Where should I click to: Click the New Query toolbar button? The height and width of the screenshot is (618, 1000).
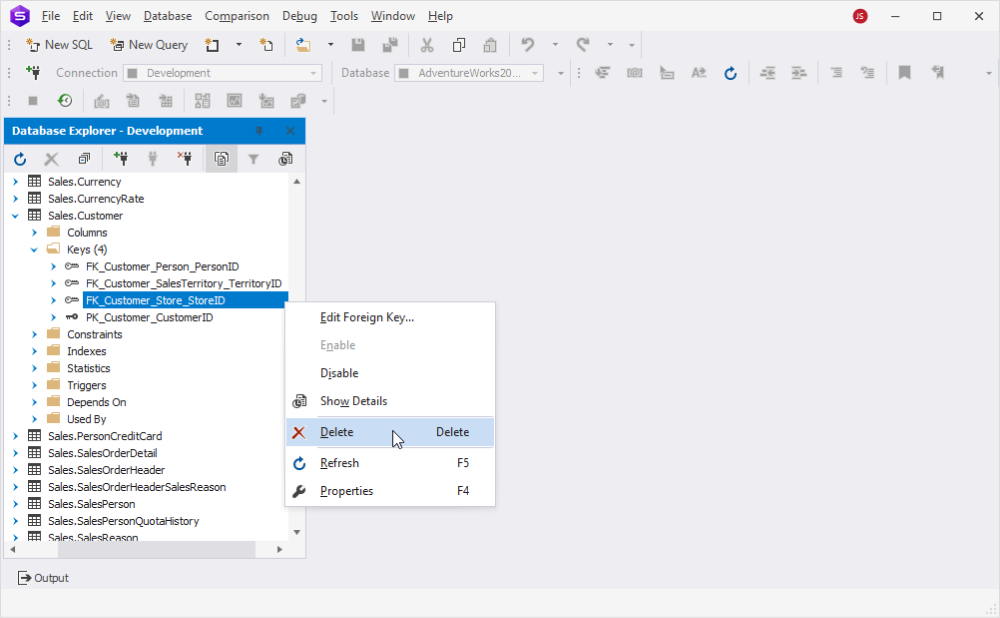149,45
